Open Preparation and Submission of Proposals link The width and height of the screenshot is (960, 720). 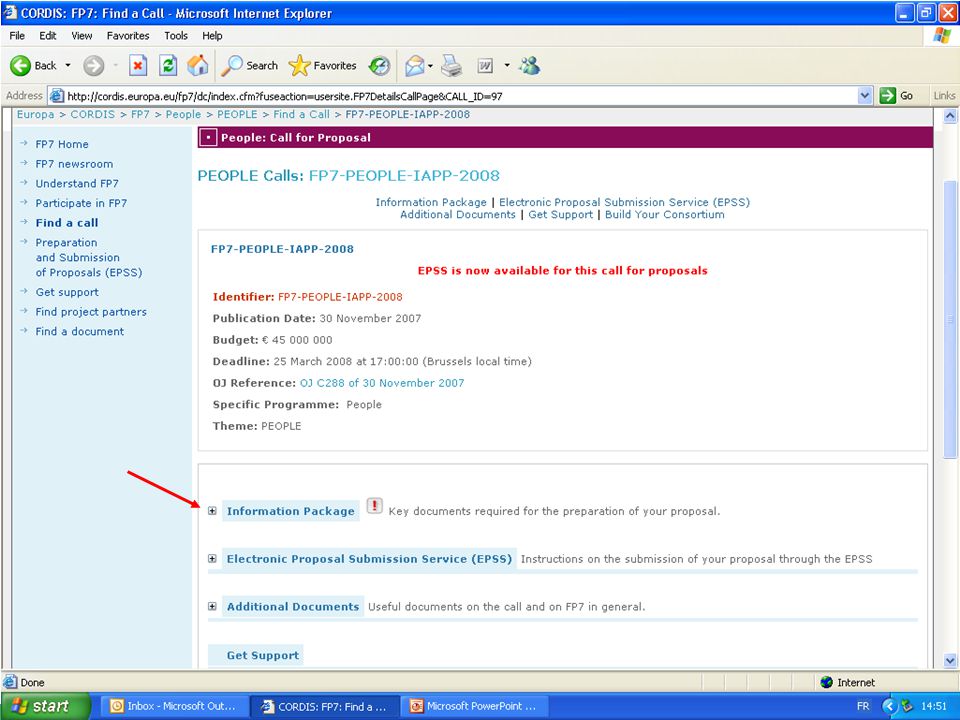pyautogui.click(x=89, y=257)
